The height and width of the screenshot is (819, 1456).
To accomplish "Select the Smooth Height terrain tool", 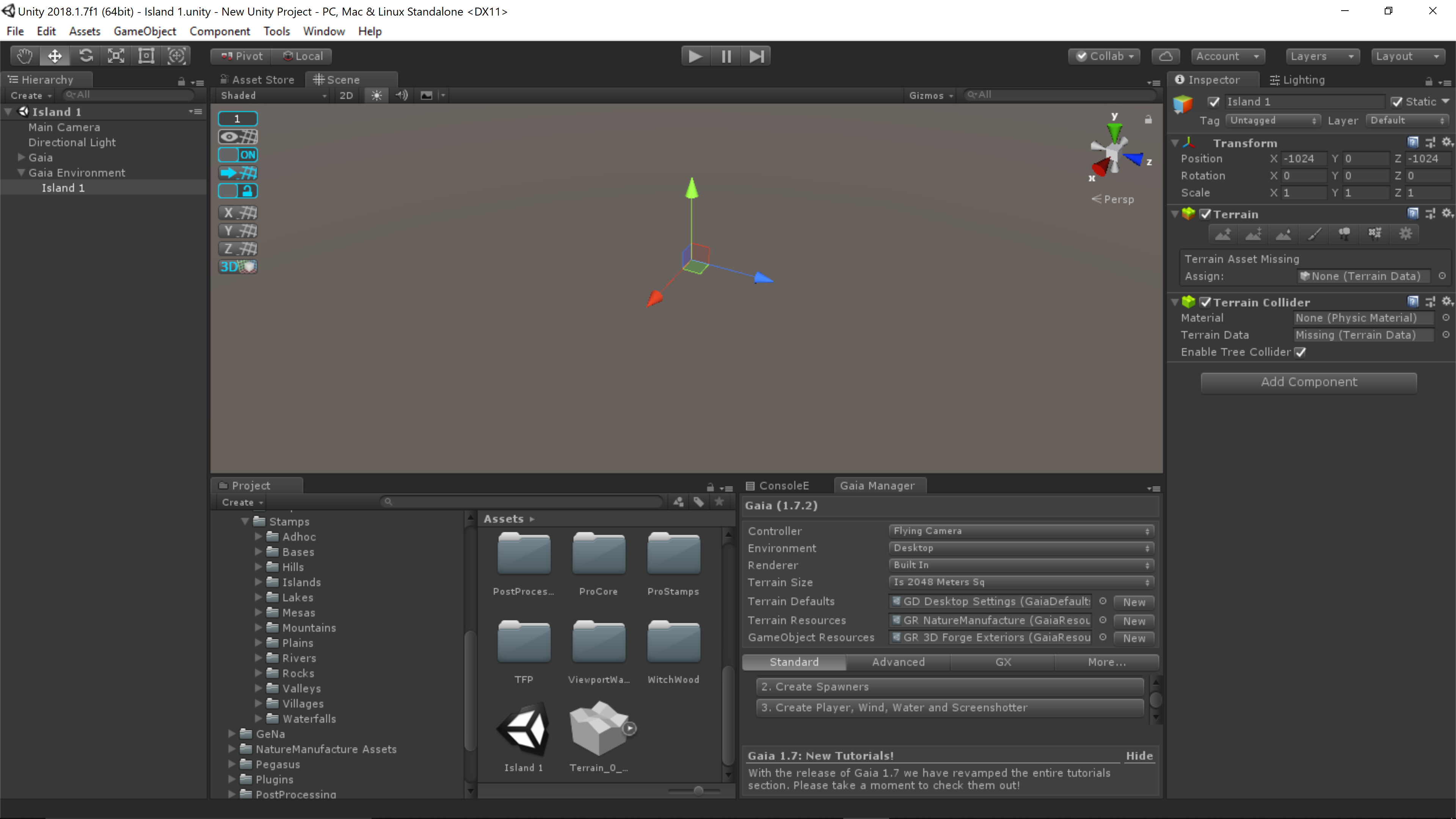I will [1283, 234].
